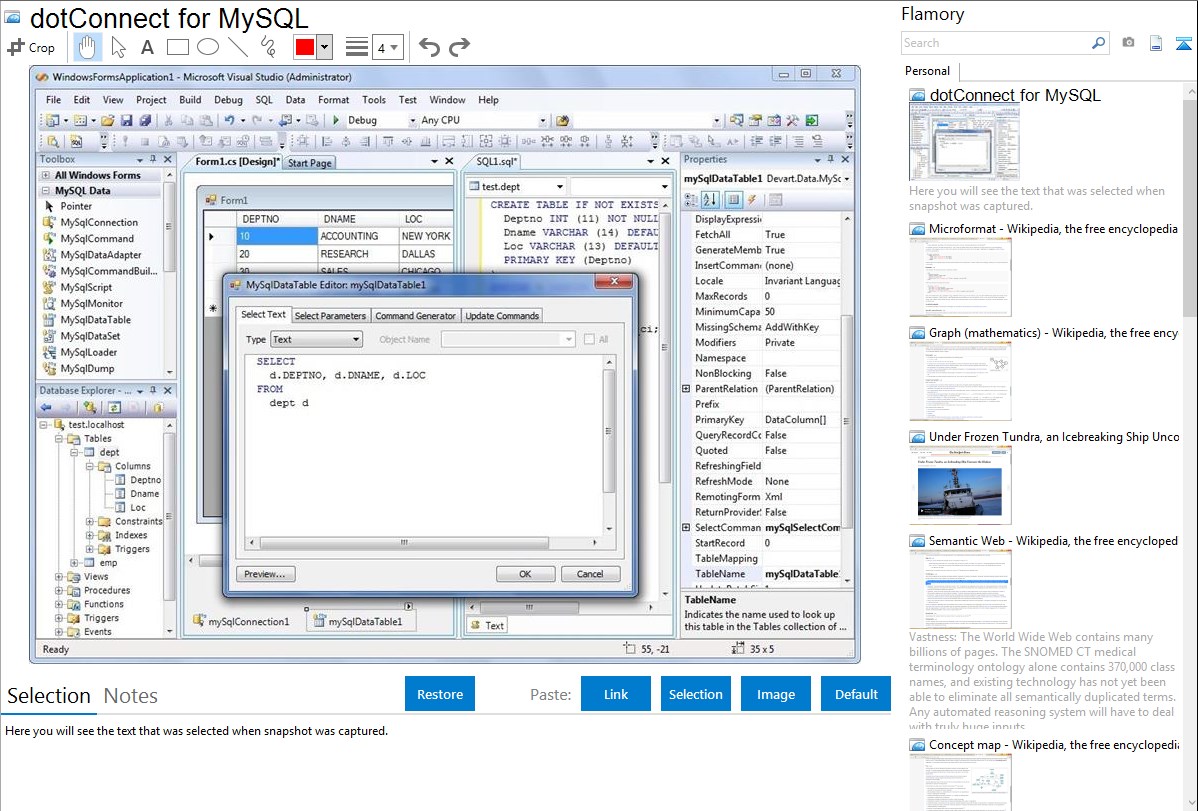The image size is (1198, 811).
Task: Click the Paste Link button
Action: click(616, 694)
